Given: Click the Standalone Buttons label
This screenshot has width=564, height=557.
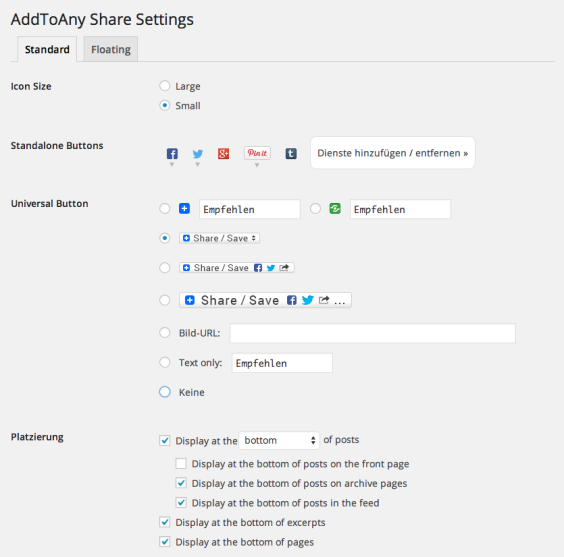Looking at the screenshot, I should pos(57,146).
